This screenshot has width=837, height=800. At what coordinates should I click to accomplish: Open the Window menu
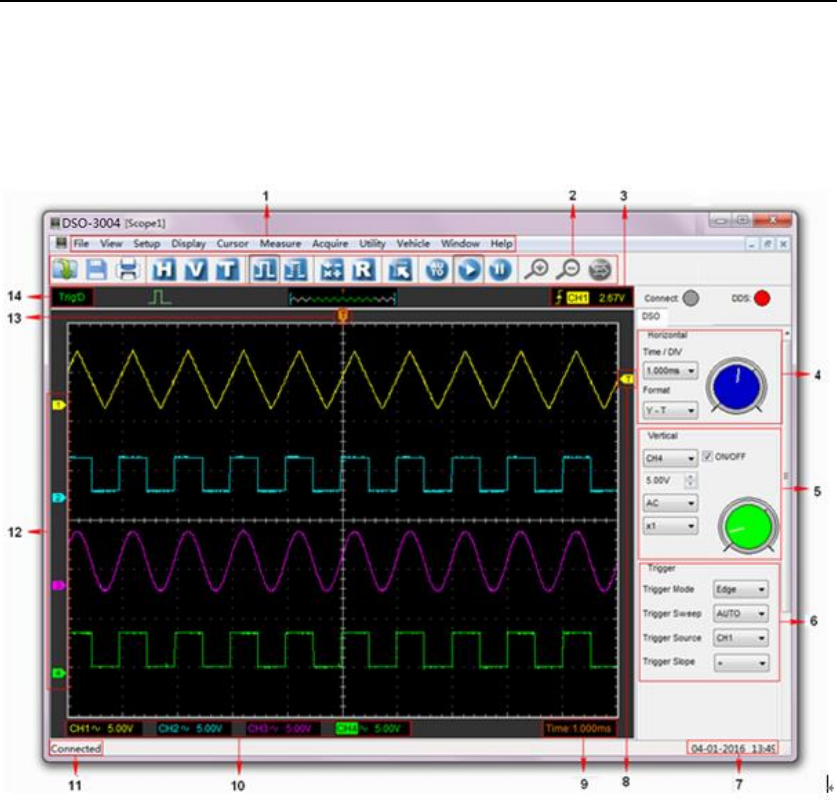(460, 243)
